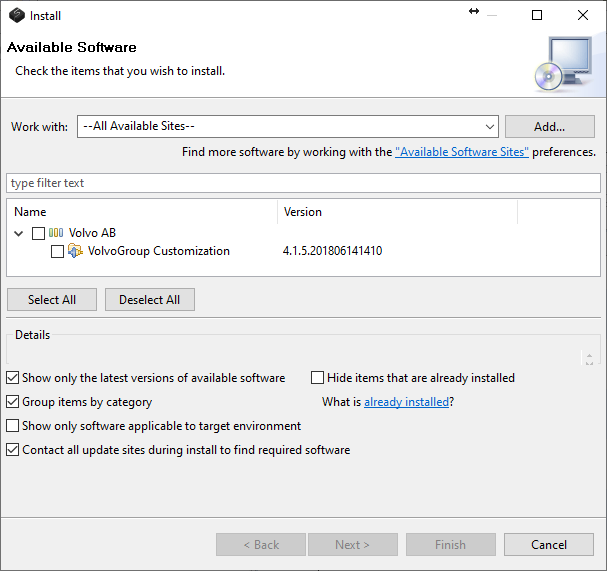
Task: Click the VolvoGroup Customization feature icon
Action: 75,251
